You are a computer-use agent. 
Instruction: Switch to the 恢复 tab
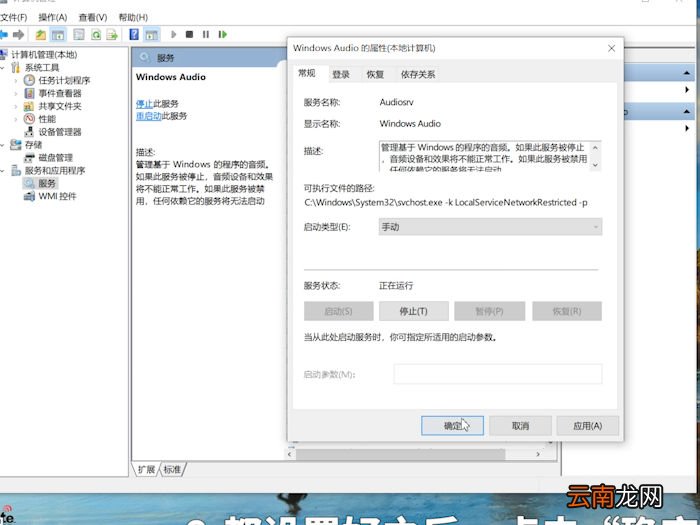click(x=375, y=75)
